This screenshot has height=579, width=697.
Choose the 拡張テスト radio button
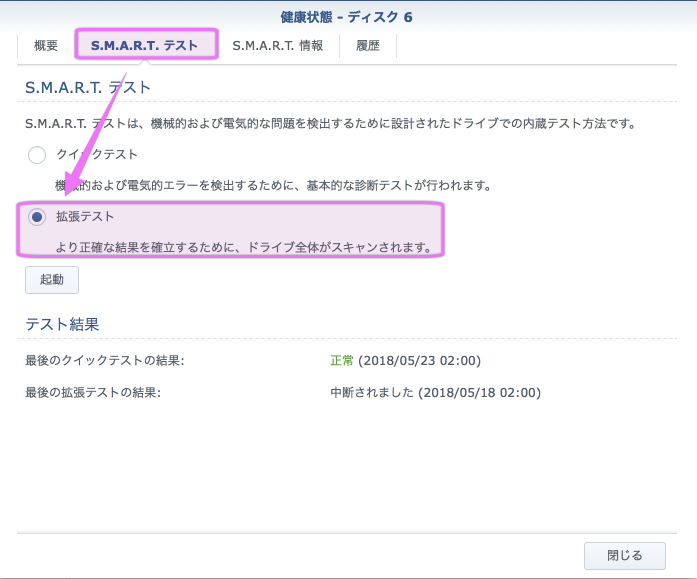tap(37, 217)
